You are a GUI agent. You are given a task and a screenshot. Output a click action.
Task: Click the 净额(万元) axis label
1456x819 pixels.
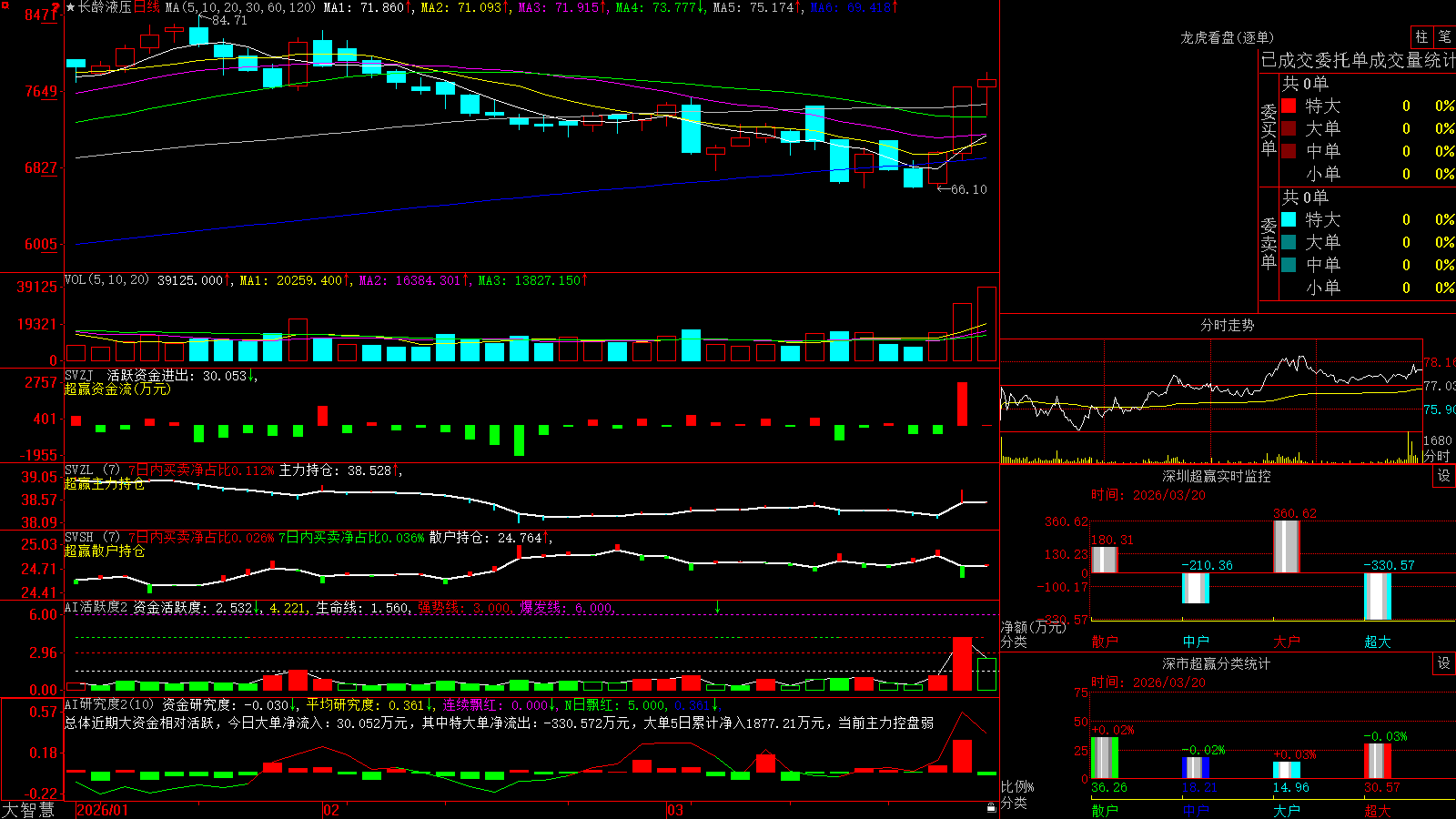(x=1033, y=627)
